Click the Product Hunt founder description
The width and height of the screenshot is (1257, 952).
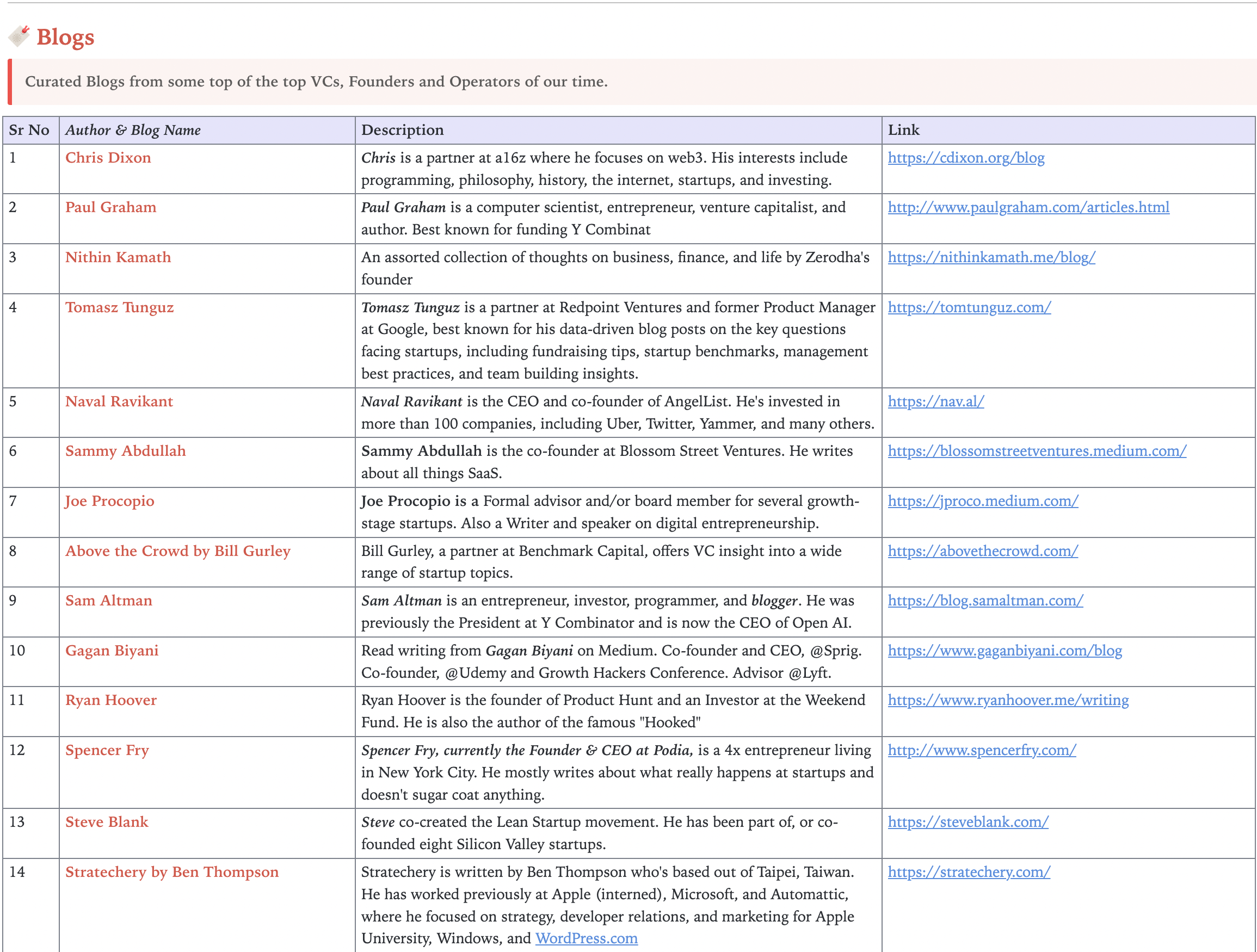[x=613, y=711]
